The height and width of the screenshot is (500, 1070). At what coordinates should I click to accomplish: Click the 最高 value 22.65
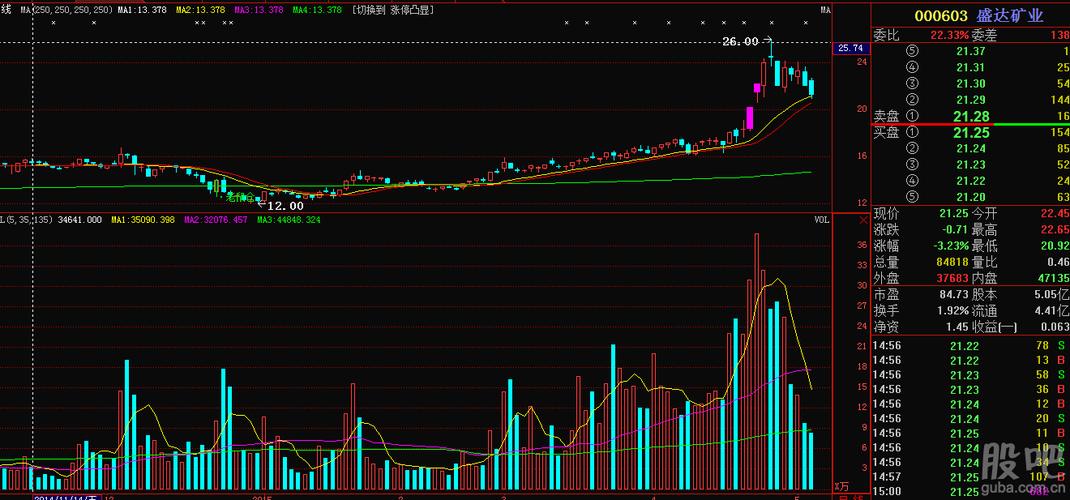pos(1055,230)
